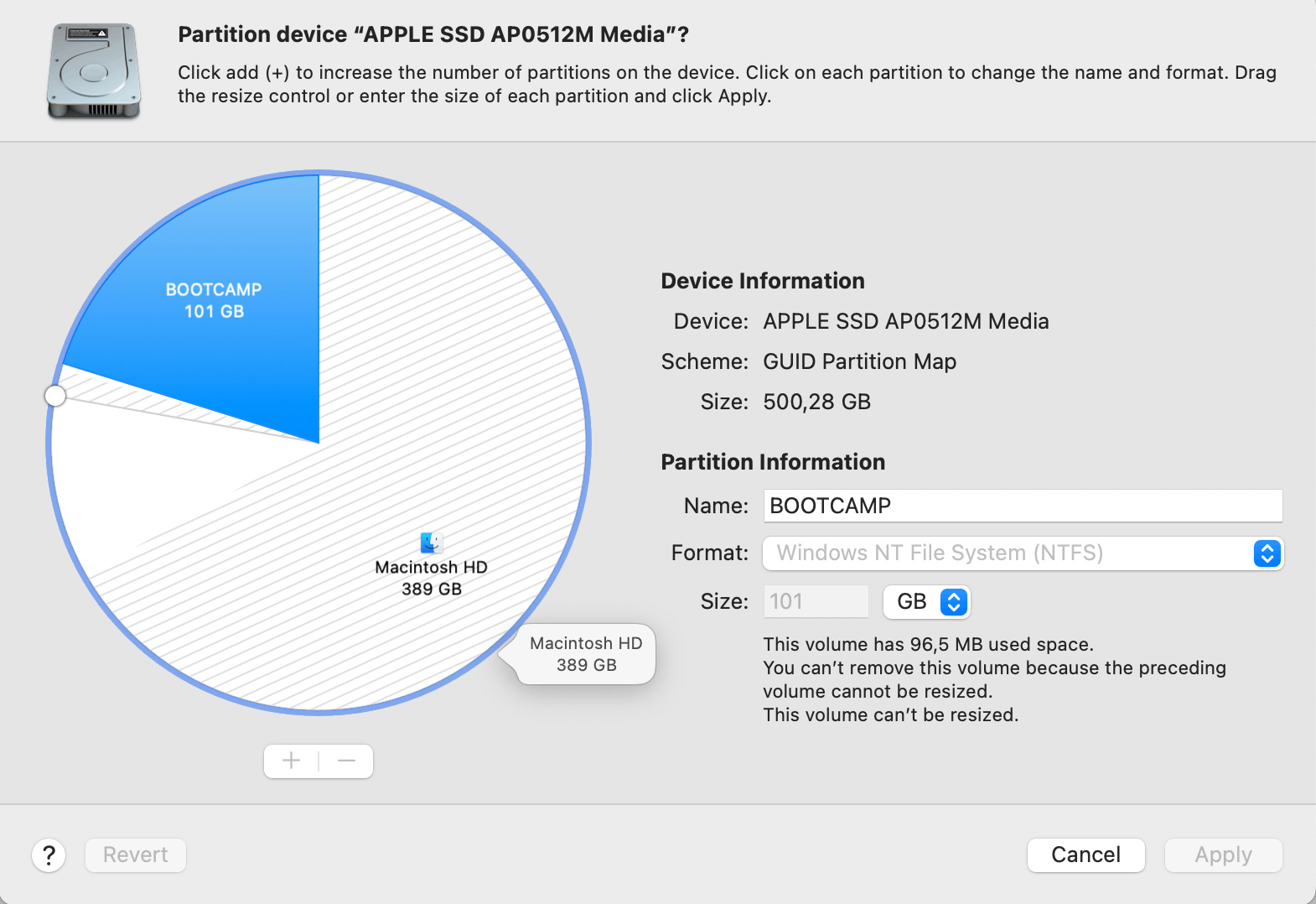
Task: Open help with the question mark button
Action: click(x=49, y=855)
